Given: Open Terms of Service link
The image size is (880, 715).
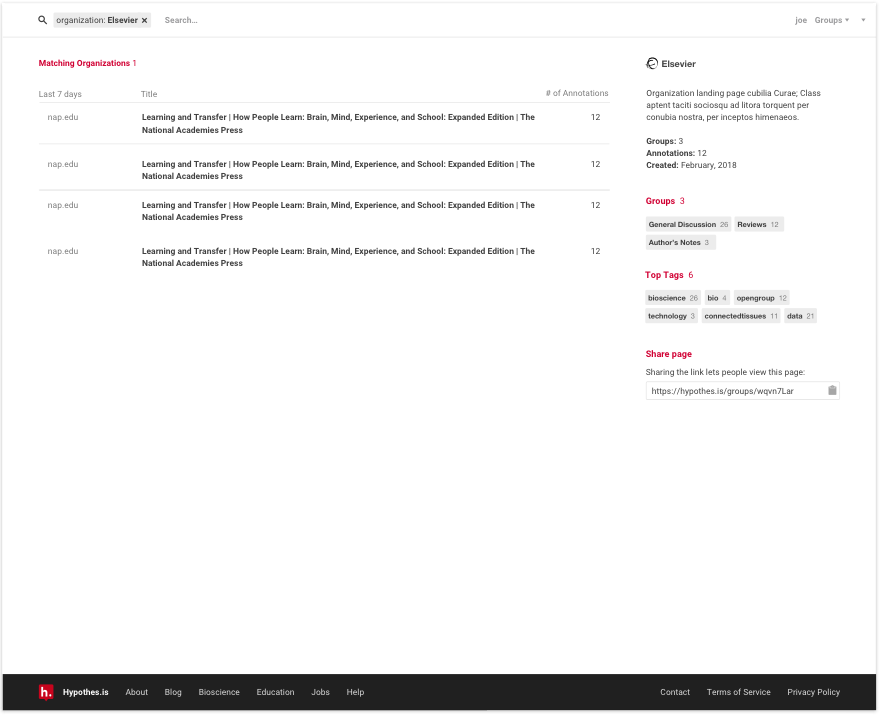Looking at the screenshot, I should 739,692.
